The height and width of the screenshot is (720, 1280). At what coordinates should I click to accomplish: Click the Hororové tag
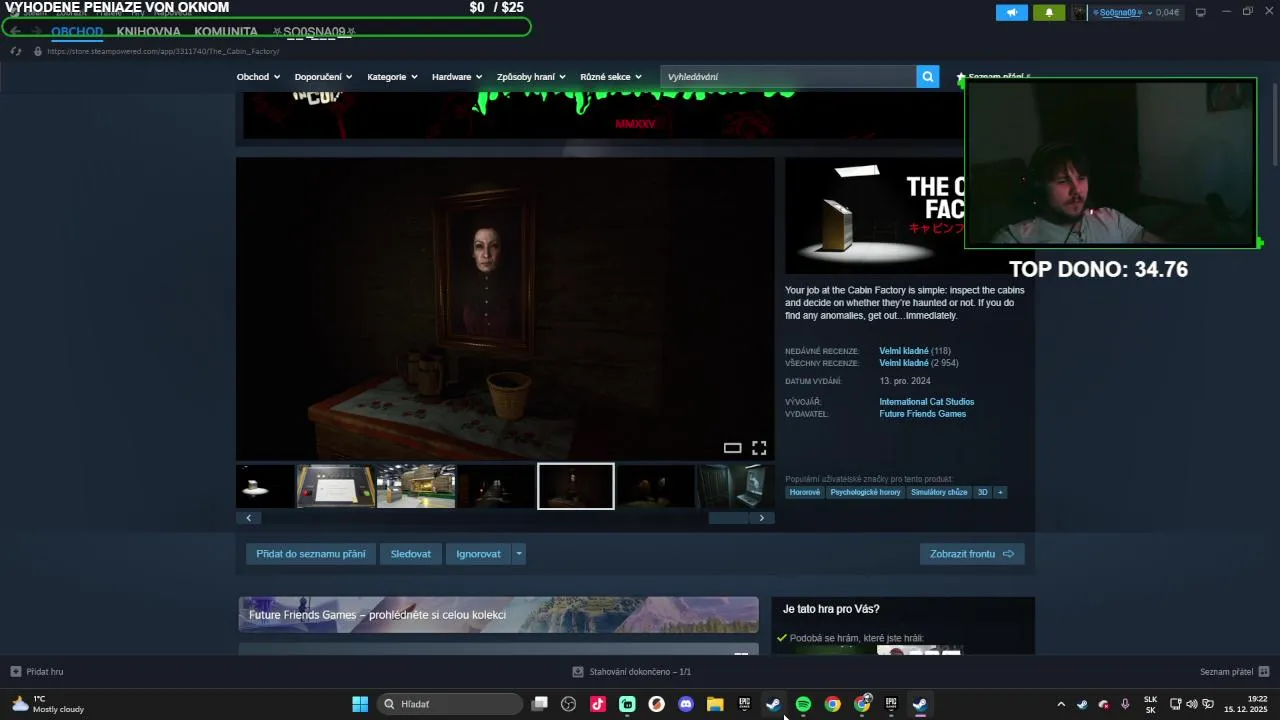[x=805, y=492]
